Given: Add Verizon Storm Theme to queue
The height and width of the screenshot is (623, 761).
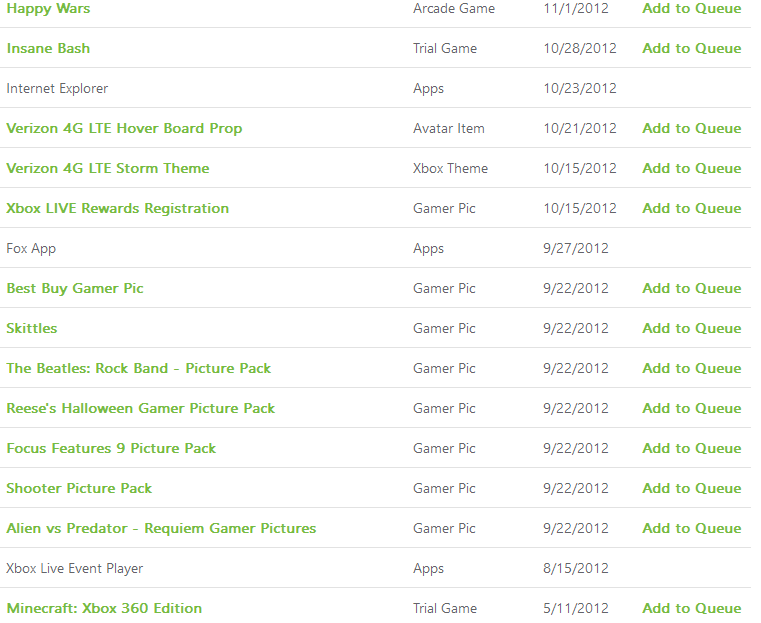Looking at the screenshot, I should [x=692, y=168].
